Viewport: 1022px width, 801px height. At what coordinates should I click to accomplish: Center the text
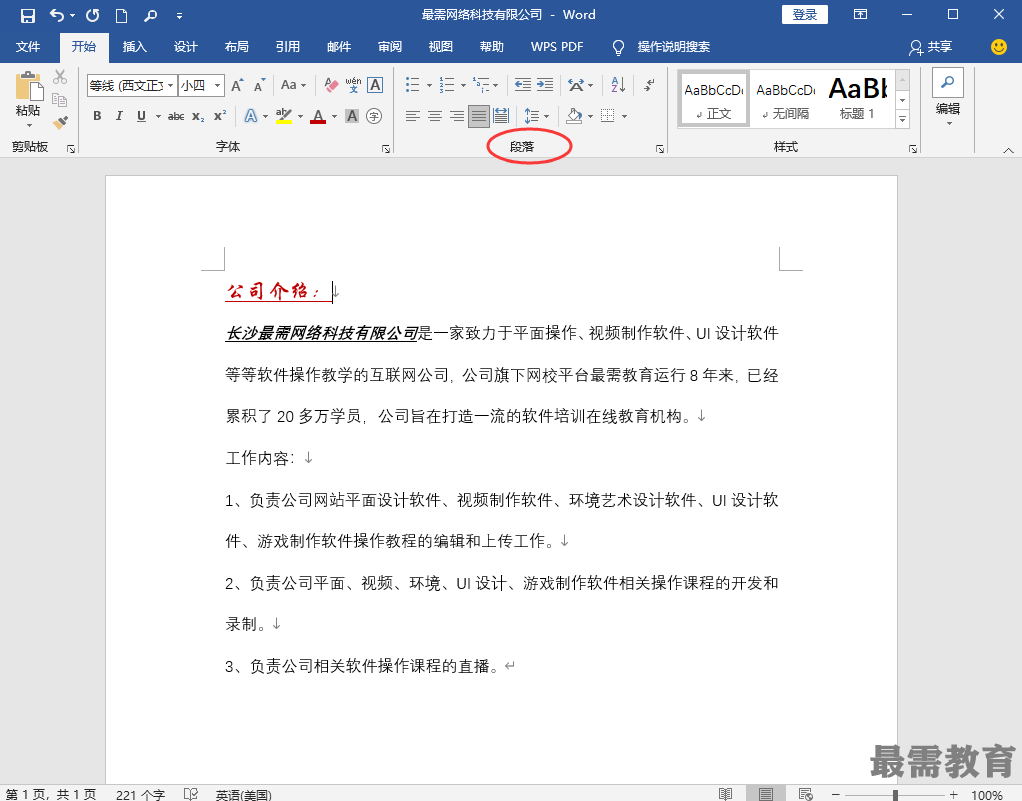435,116
